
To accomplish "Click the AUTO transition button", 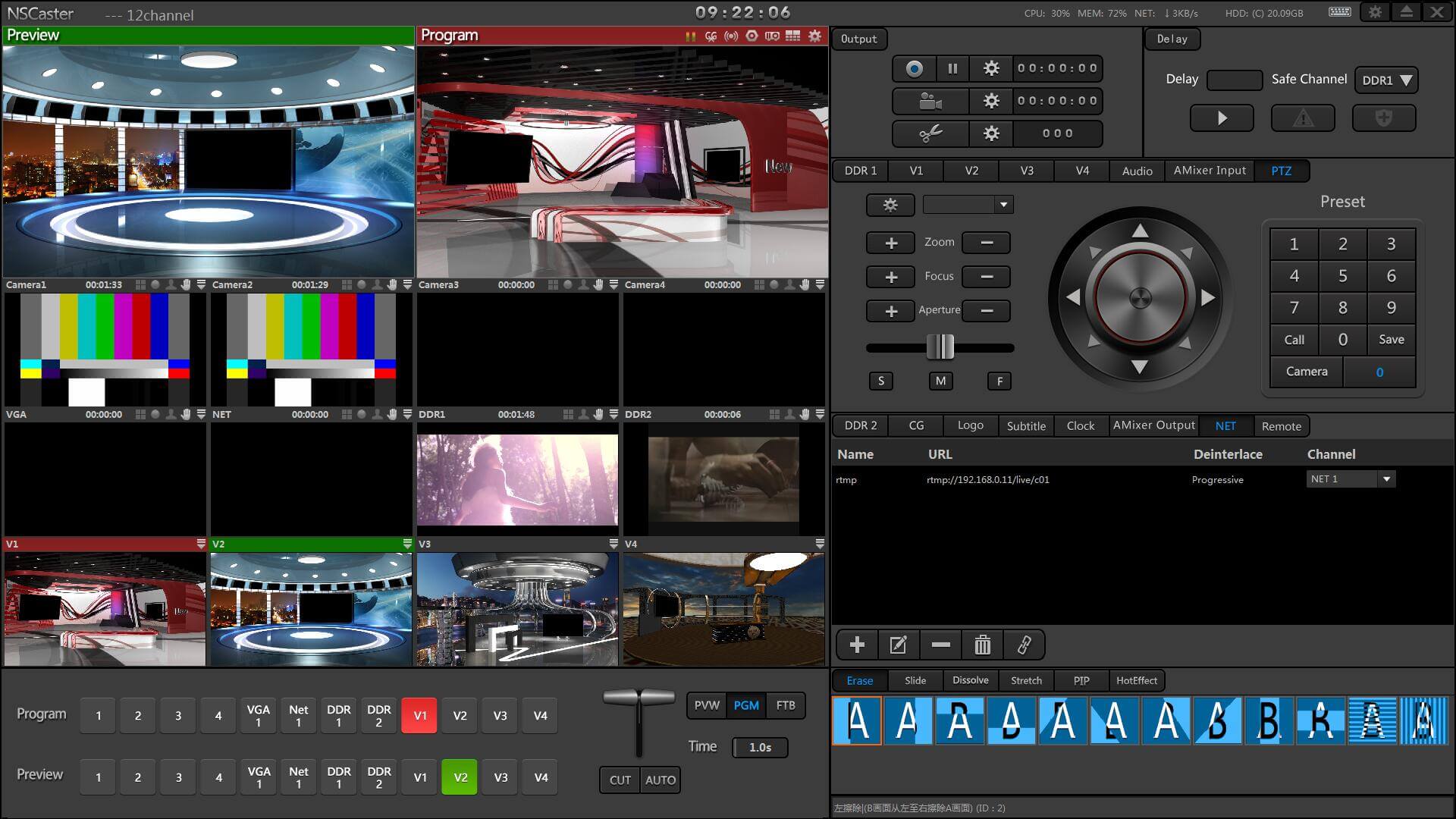I will 658,778.
